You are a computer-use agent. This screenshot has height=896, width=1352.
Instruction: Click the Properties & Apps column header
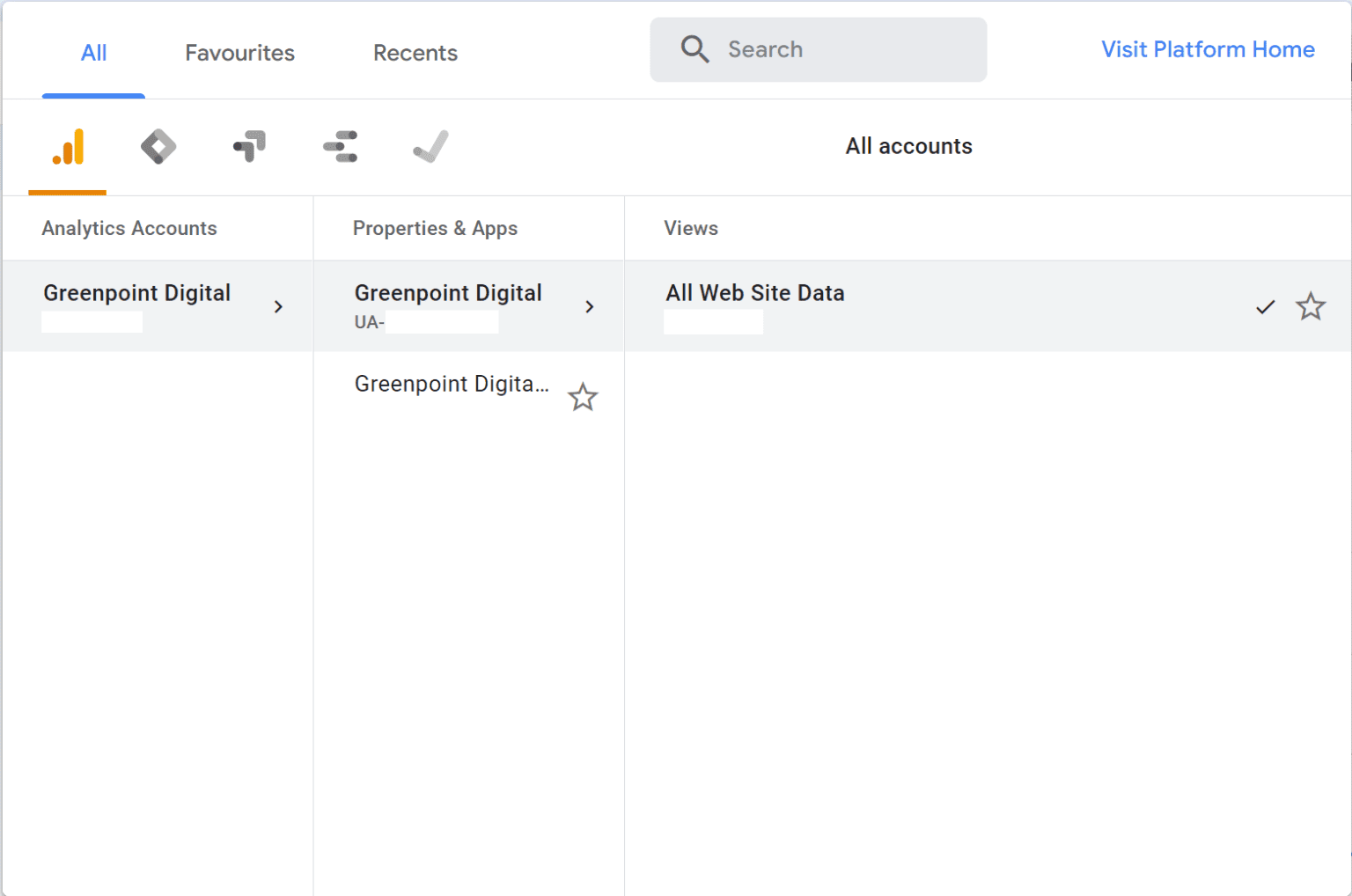[435, 228]
